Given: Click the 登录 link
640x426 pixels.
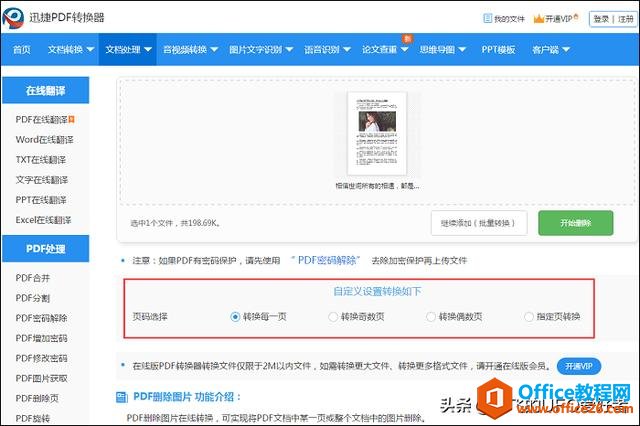Looking at the screenshot, I should 601,19.
